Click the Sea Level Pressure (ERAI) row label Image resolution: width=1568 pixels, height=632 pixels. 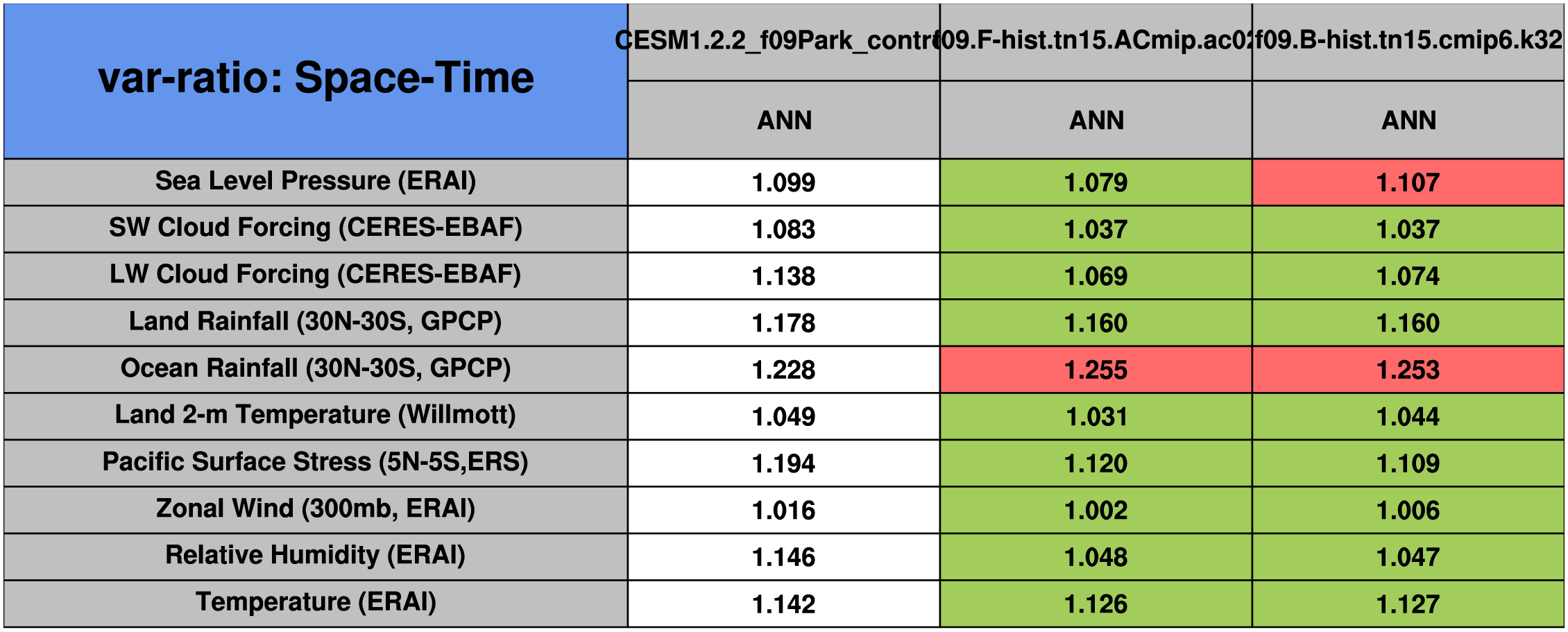point(316,181)
